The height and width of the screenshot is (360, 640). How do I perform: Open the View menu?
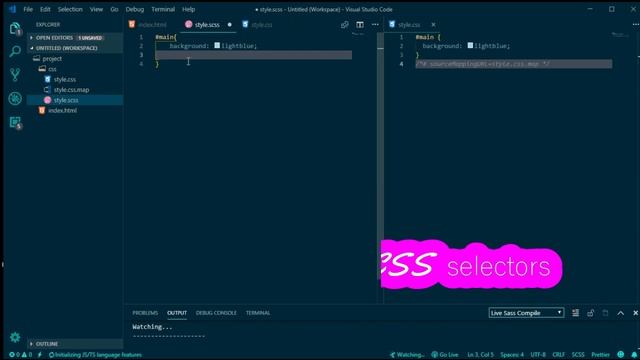[x=96, y=9]
